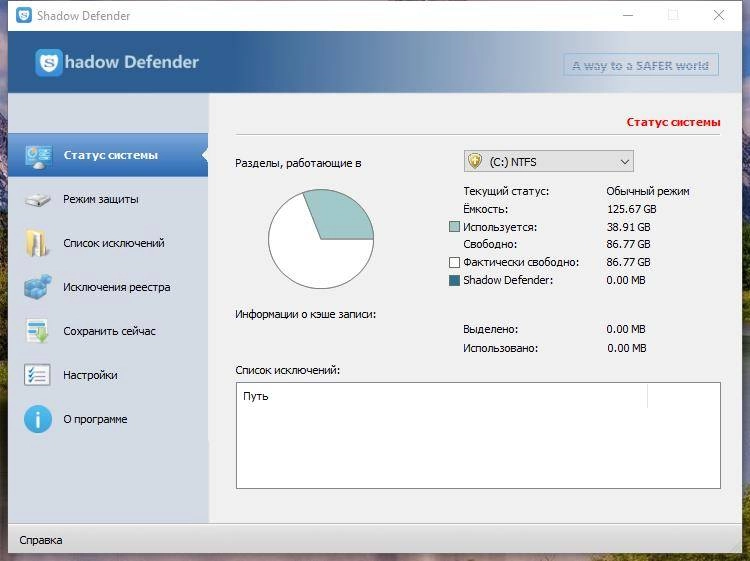Click the Информации о кэше записи label
The height and width of the screenshot is (561, 750).
point(305,314)
